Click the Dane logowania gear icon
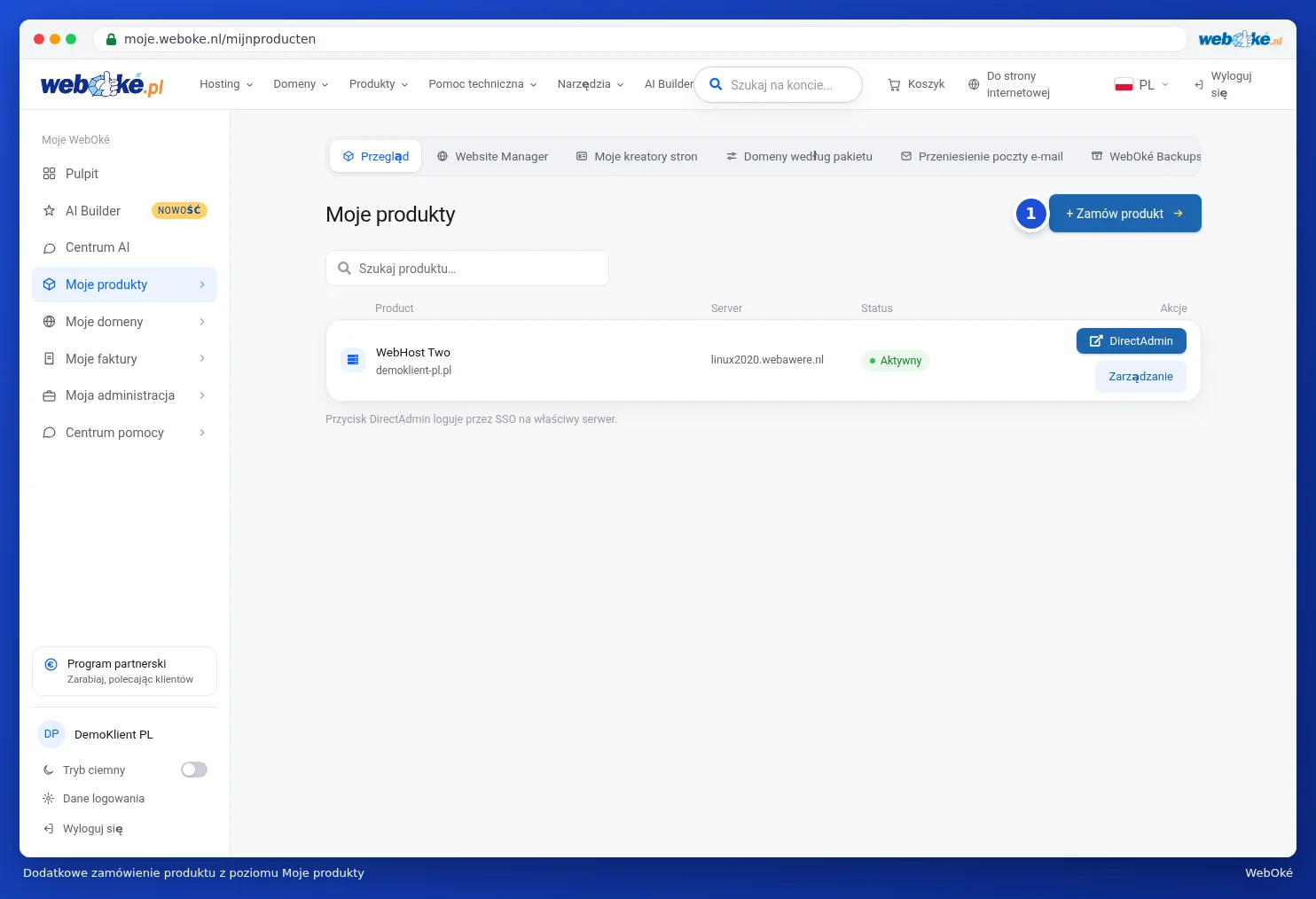 point(49,799)
